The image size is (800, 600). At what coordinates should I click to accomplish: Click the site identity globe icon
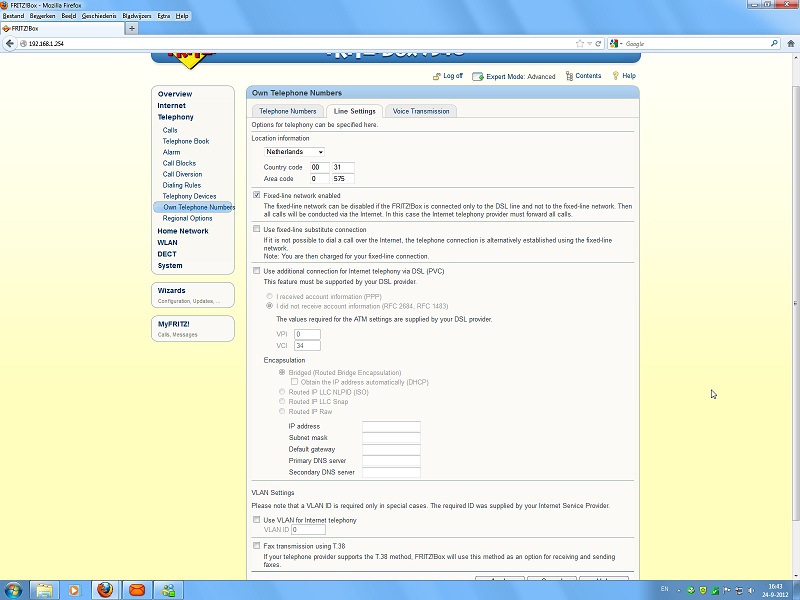tap(23, 43)
